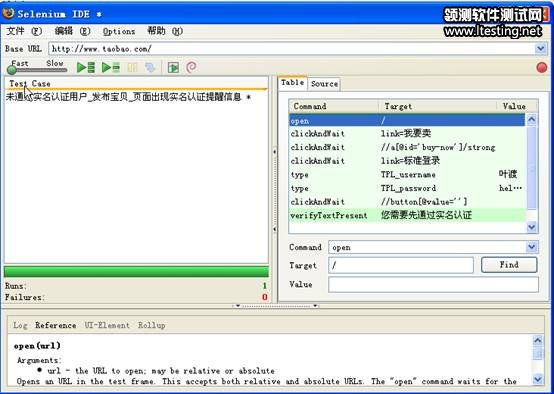
Task: Adjust the Fast-Slow speed slider
Action: pos(37,70)
